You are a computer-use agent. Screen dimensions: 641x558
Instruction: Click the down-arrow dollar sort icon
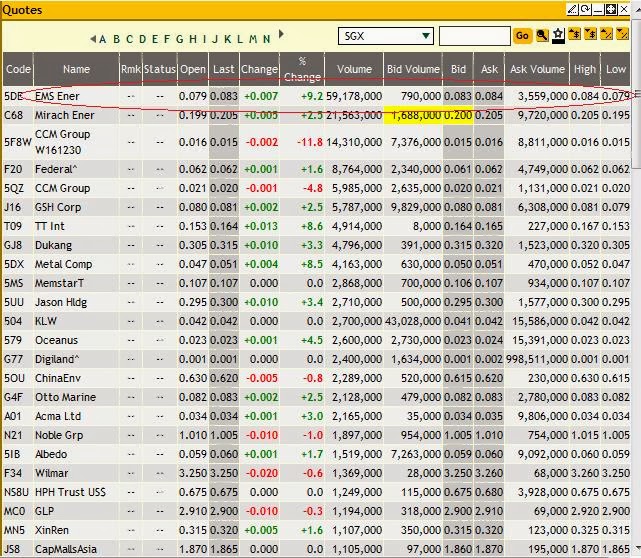click(590, 34)
